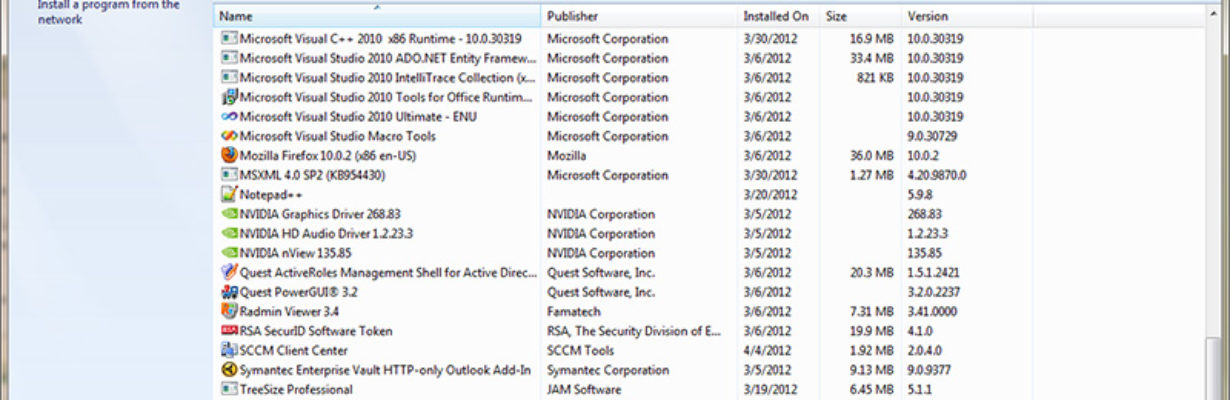Click the 'RSA, The Security Division of E...' publisher cell
The width and height of the screenshot is (1230, 400).
(634, 331)
